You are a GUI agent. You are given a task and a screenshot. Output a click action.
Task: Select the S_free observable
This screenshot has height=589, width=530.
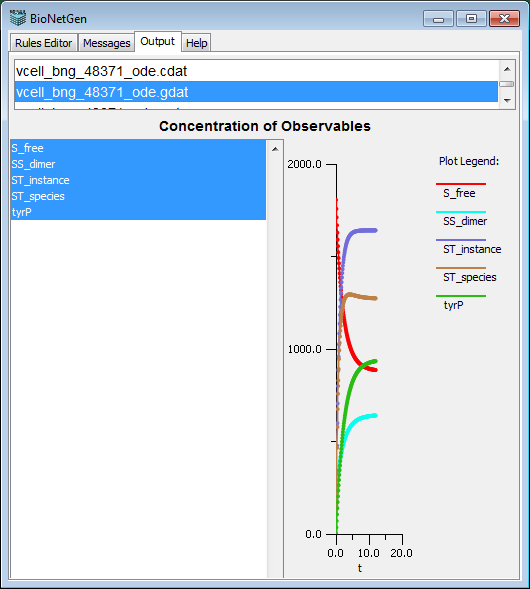coord(139,148)
